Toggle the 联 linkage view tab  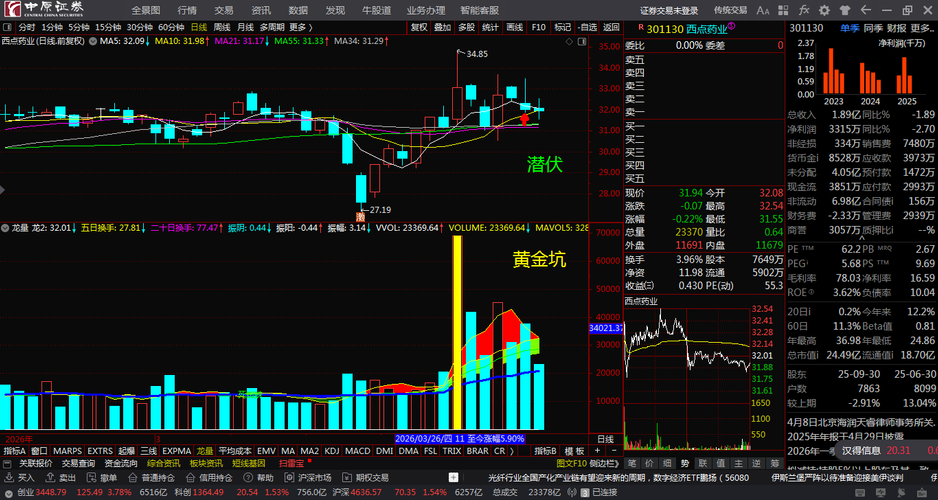(703, 464)
